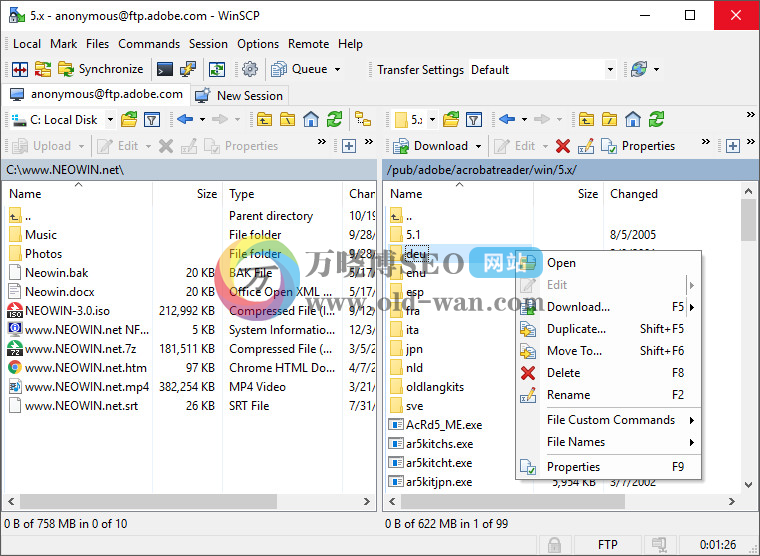Choose Move To... from the context menu

pyautogui.click(x=608, y=350)
